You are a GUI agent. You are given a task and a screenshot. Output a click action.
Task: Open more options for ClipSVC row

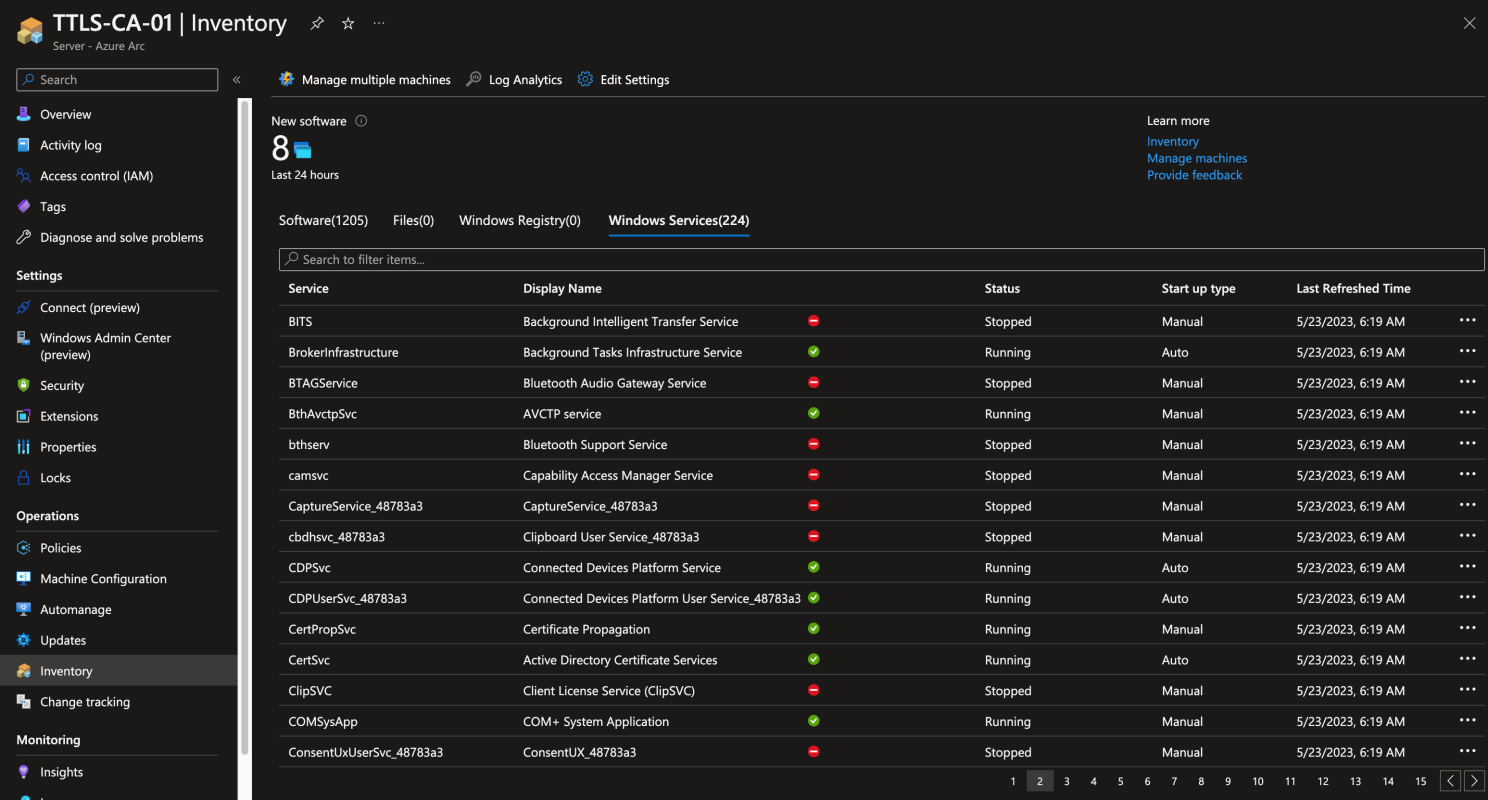[x=1467, y=690]
